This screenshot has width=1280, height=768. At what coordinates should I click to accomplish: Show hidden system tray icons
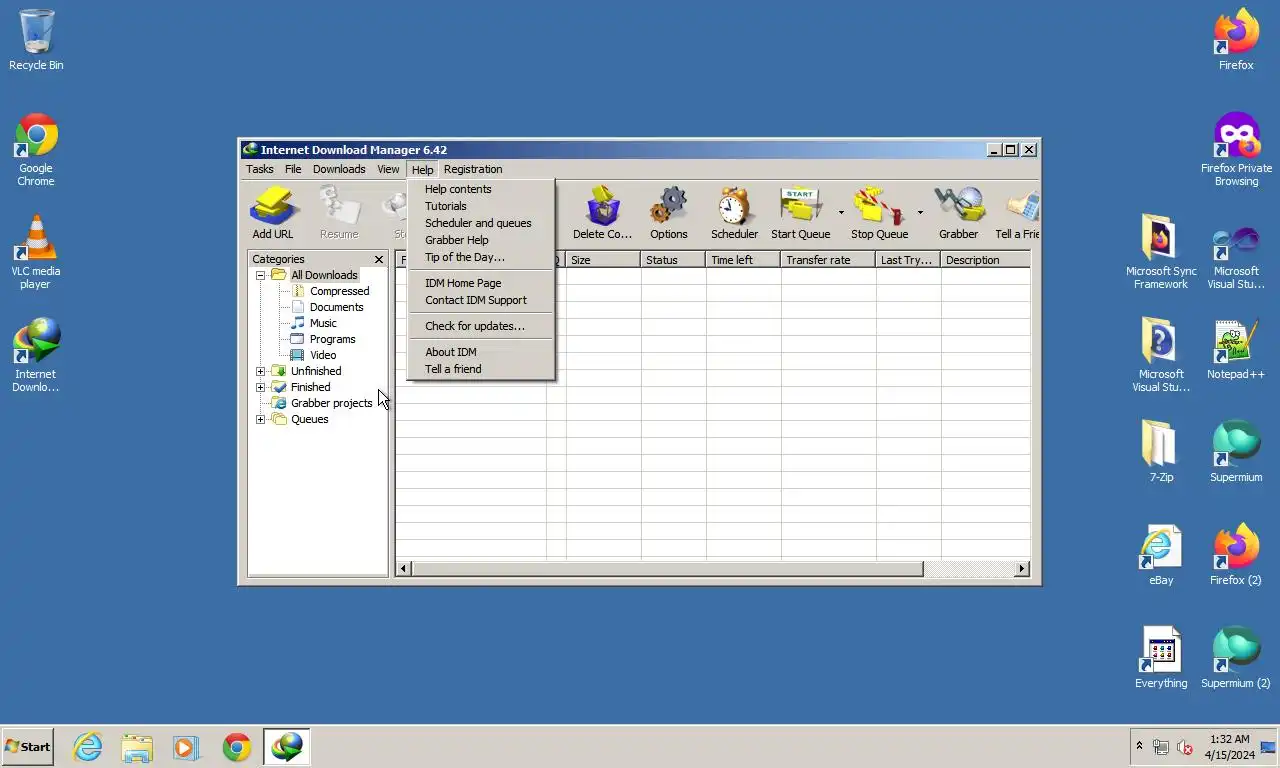point(1138,746)
